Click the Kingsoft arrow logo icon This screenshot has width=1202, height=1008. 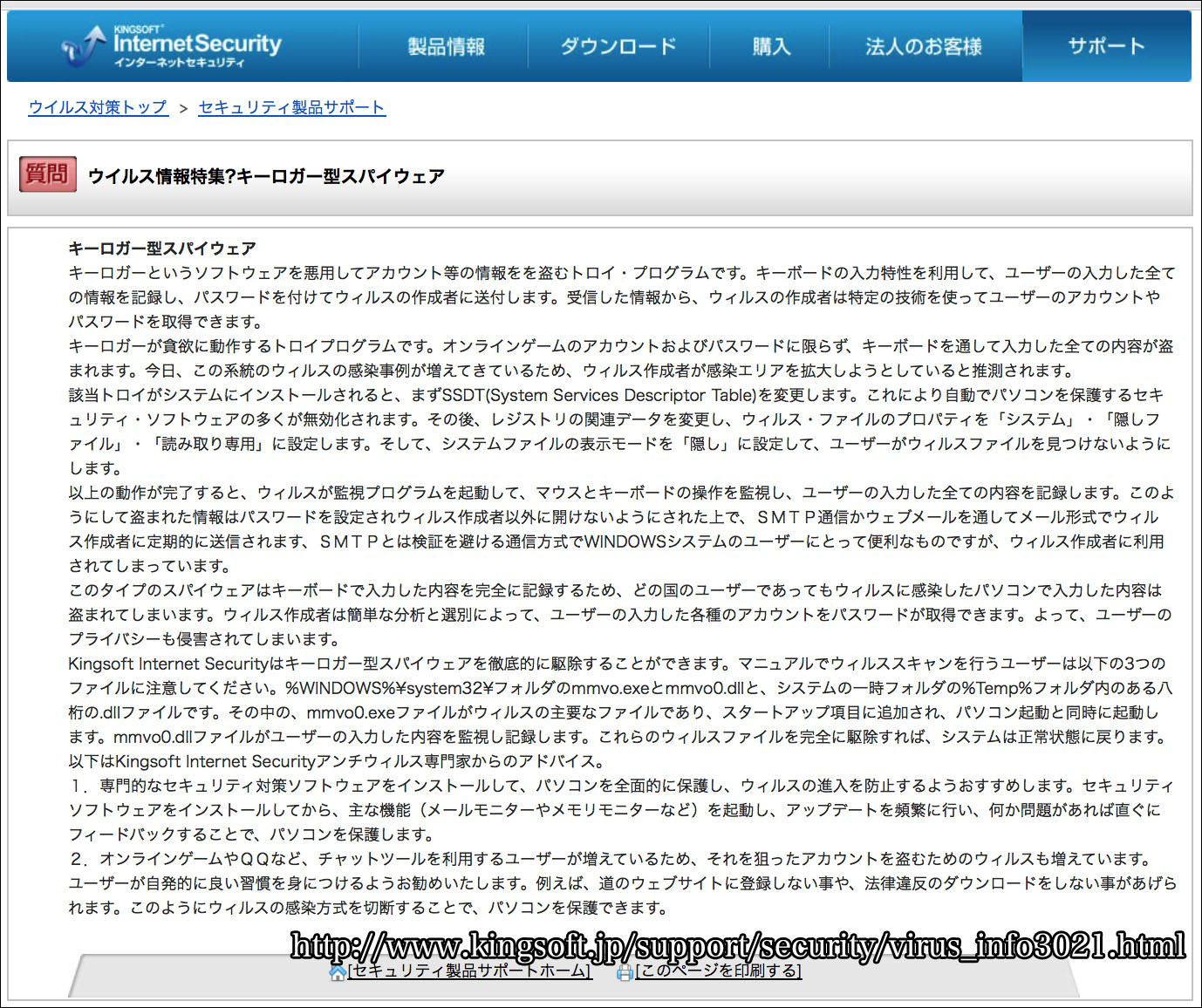click(x=85, y=46)
